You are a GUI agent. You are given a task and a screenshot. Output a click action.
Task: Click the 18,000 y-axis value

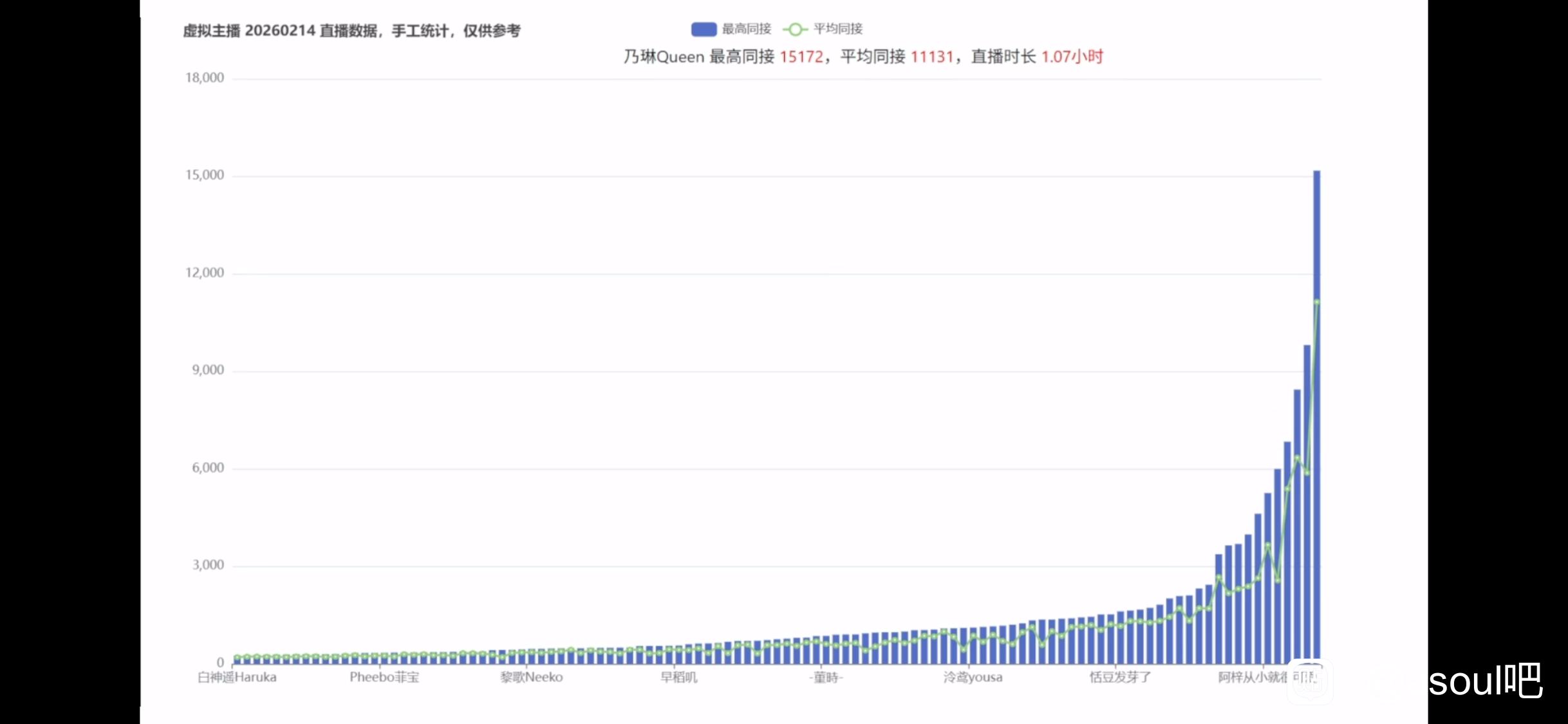(205, 78)
